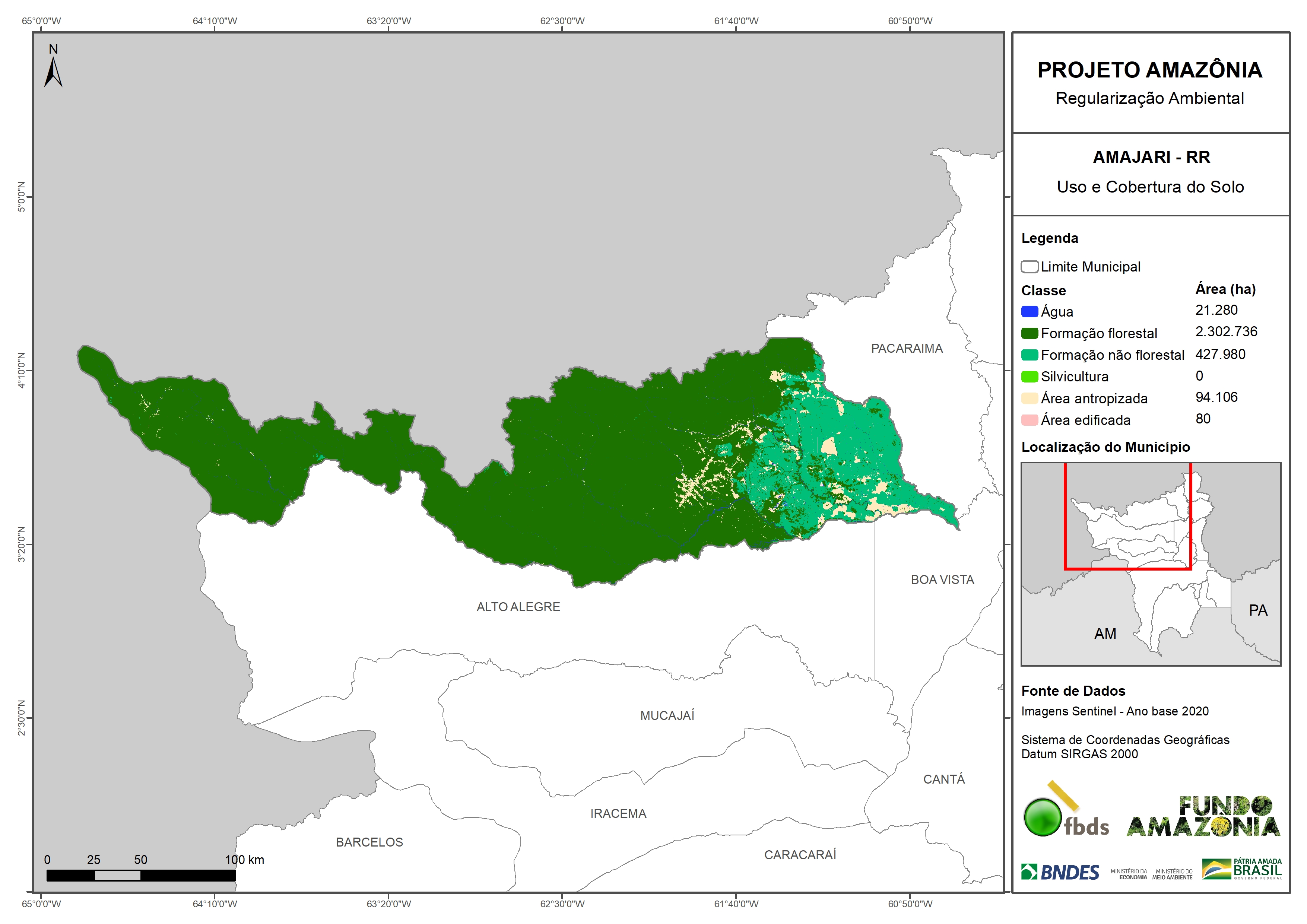
Task: Click the pink Área edificada swatch
Action: 1029,420
